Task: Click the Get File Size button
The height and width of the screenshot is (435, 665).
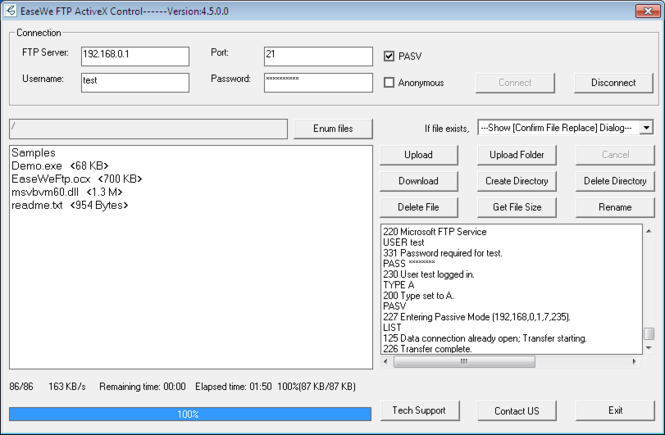Action: click(517, 207)
